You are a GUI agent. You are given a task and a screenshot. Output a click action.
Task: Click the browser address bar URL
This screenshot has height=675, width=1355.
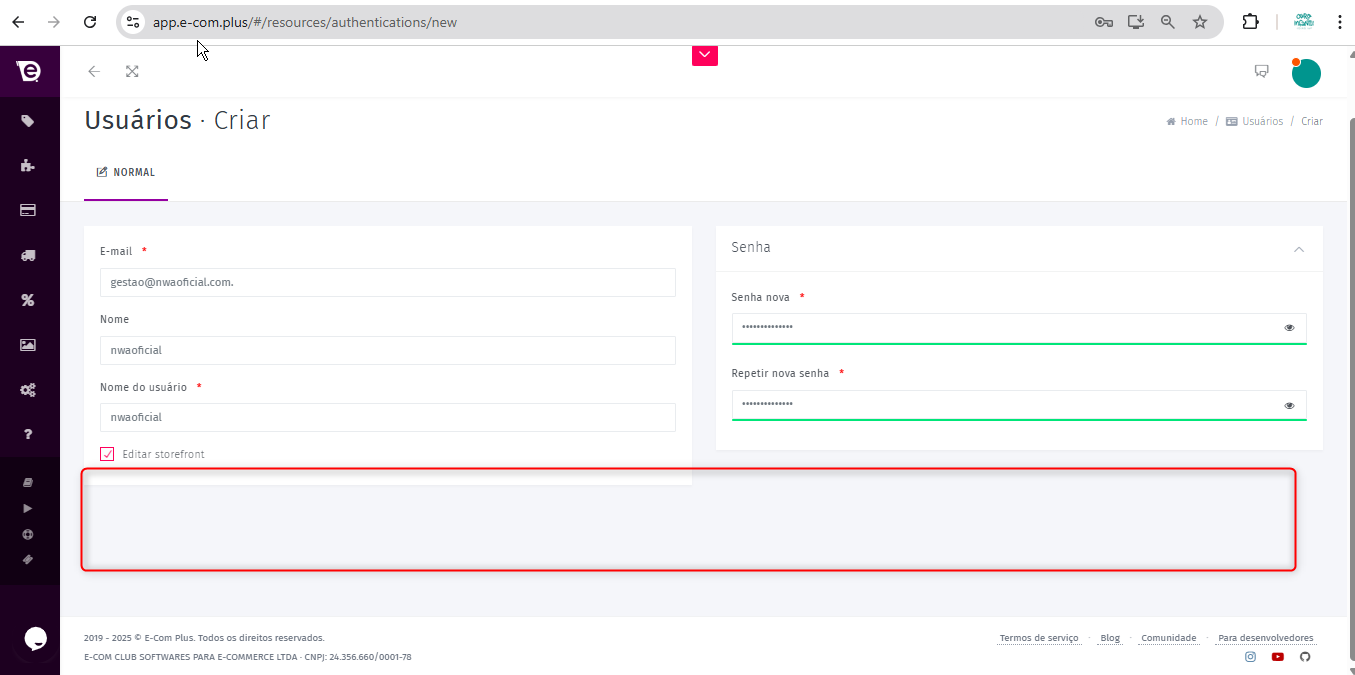(x=305, y=22)
